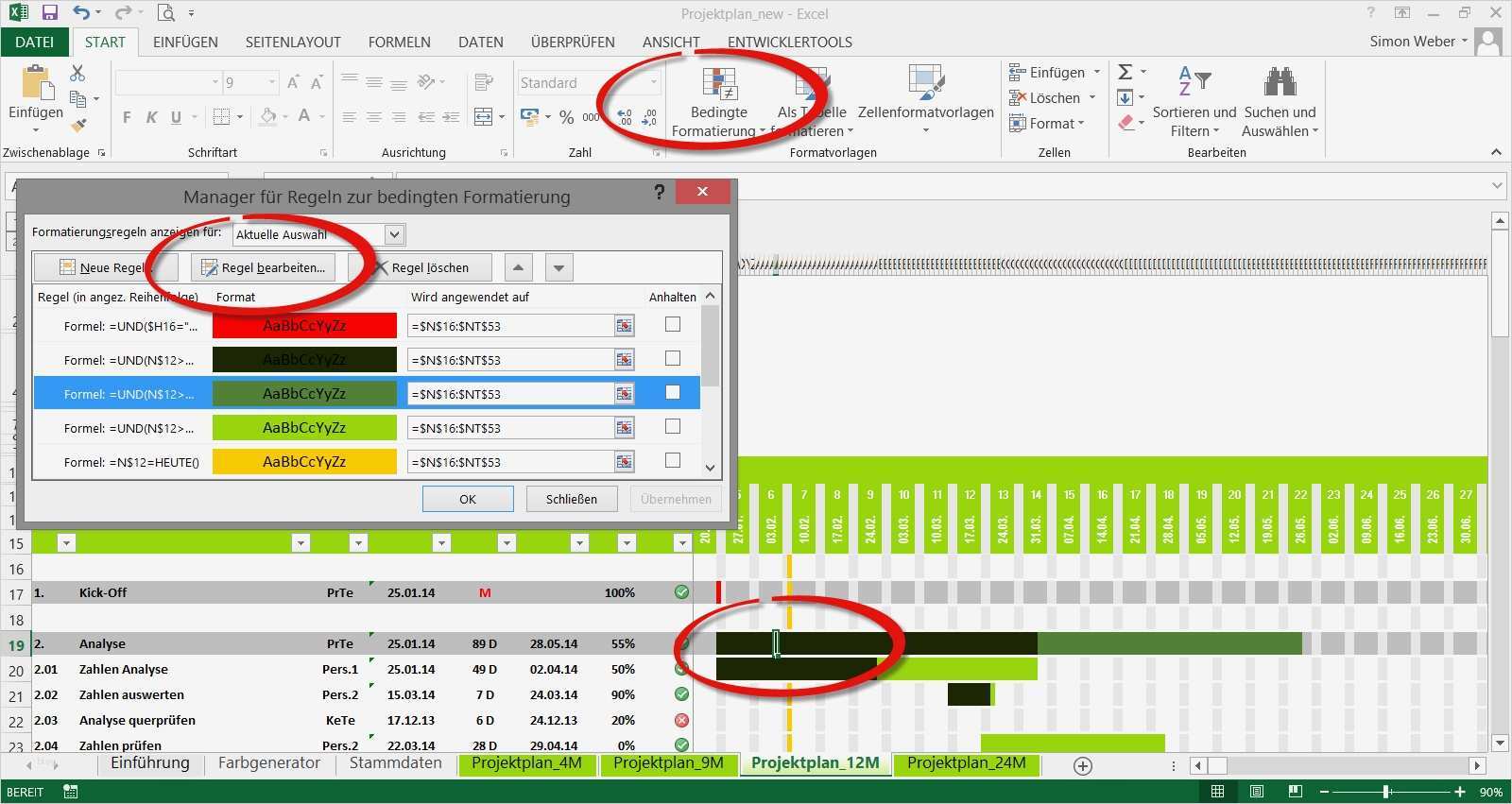
Task: Tick Anhalten checkbox for the selected dark green rule
Action: [673, 392]
